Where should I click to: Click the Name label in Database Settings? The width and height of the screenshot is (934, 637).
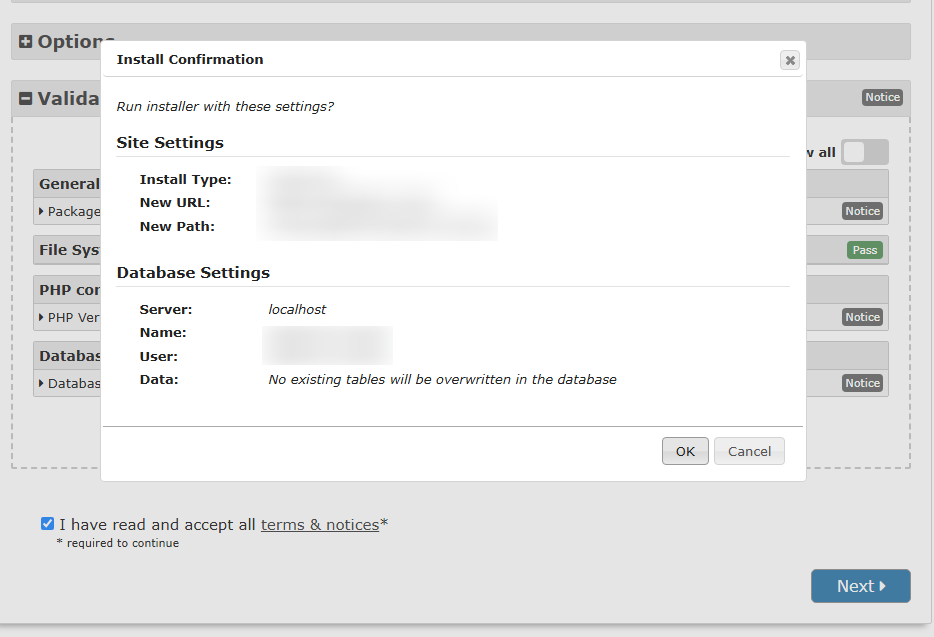163,333
